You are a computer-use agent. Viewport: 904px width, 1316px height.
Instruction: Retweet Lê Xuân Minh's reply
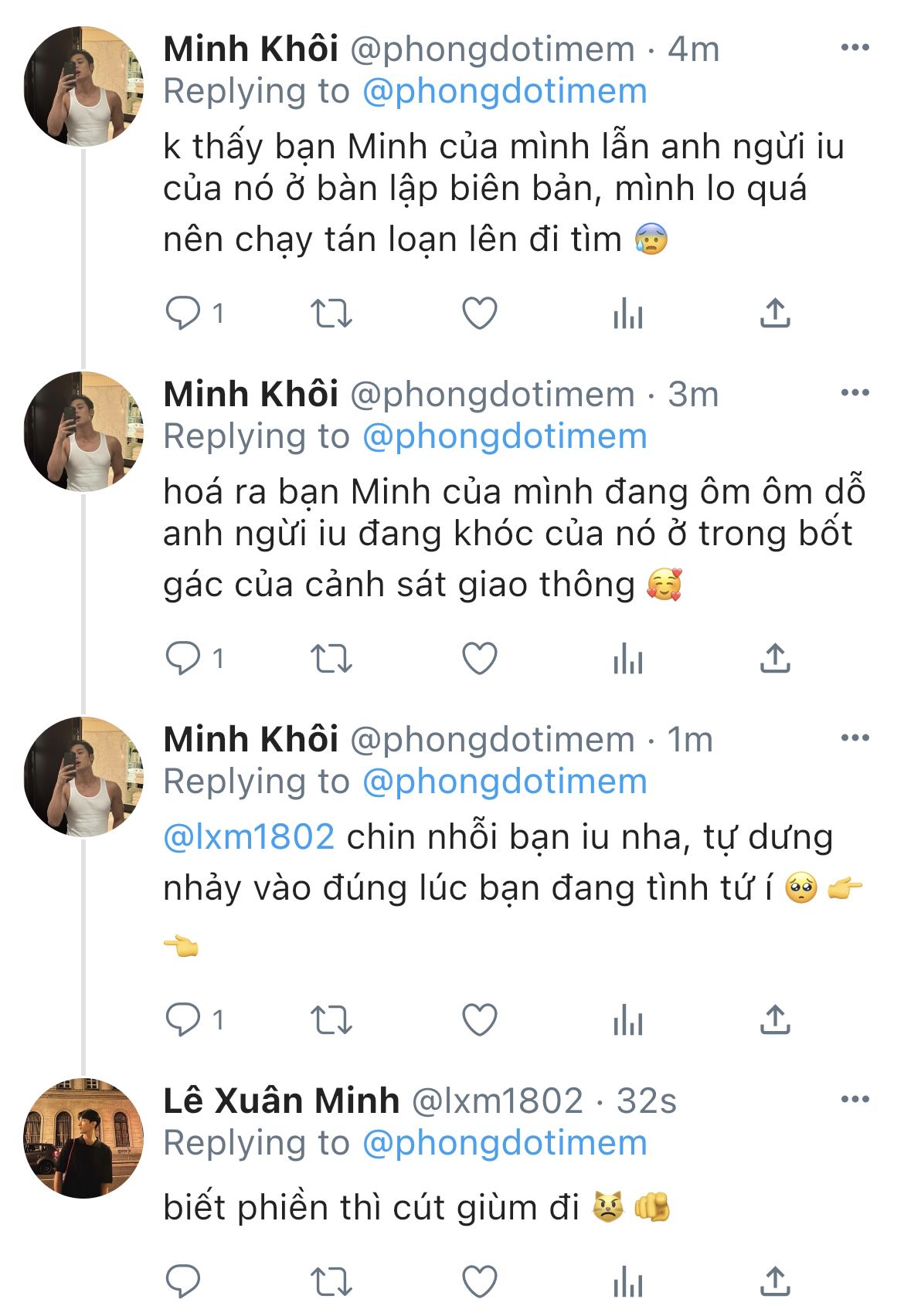click(x=331, y=1282)
